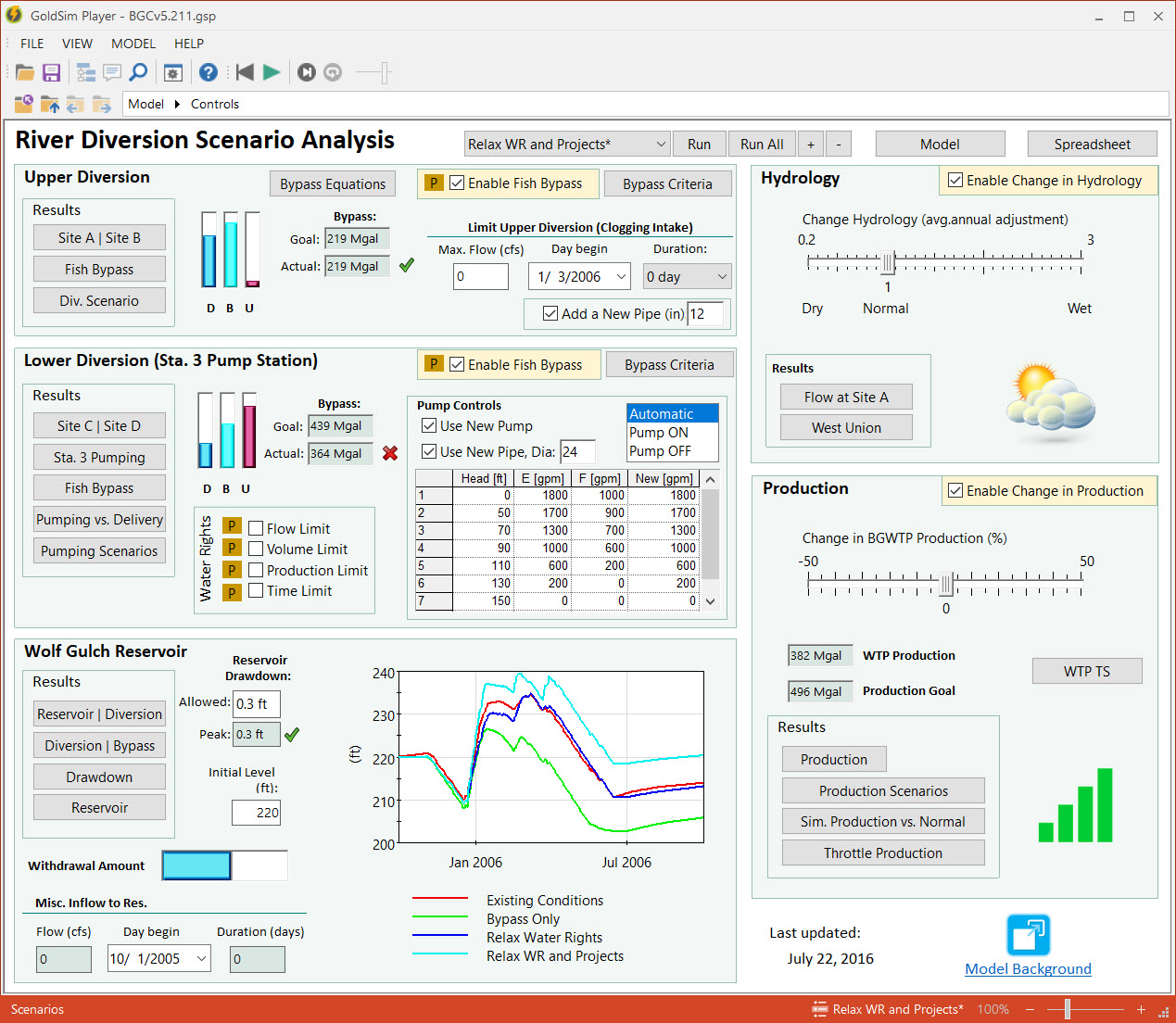Open the simulation settings window icon

tap(172, 72)
